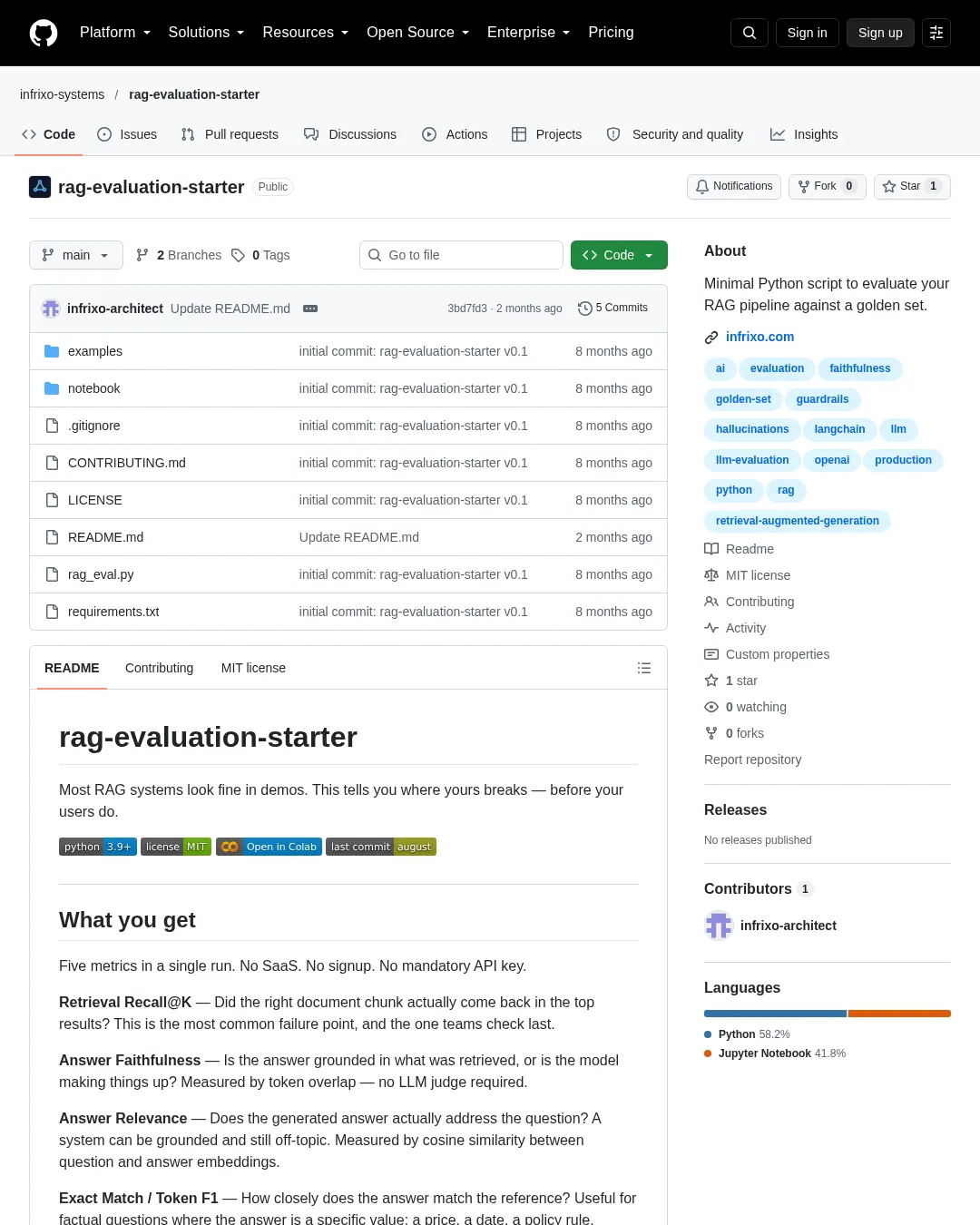This screenshot has width=980, height=1225.
Task: Click the Python blue language bar segment
Action: click(x=775, y=1014)
